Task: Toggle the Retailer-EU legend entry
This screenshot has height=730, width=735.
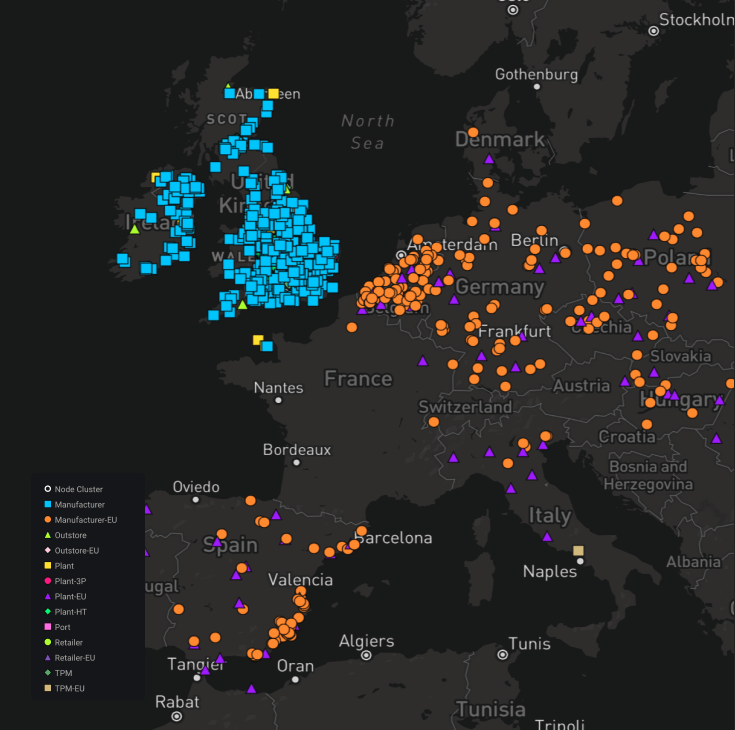Action: 75,657
